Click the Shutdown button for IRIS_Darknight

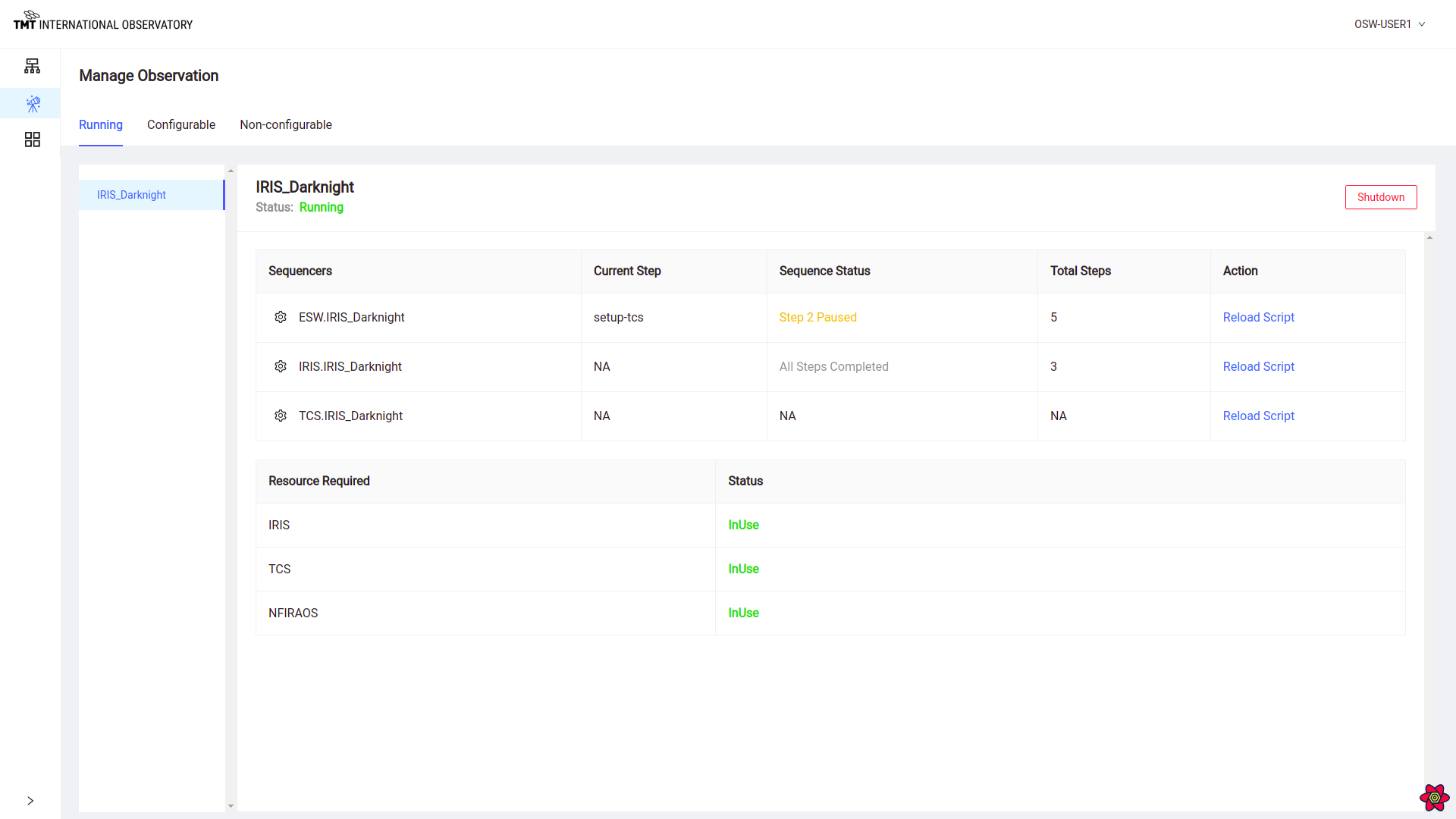point(1381,197)
